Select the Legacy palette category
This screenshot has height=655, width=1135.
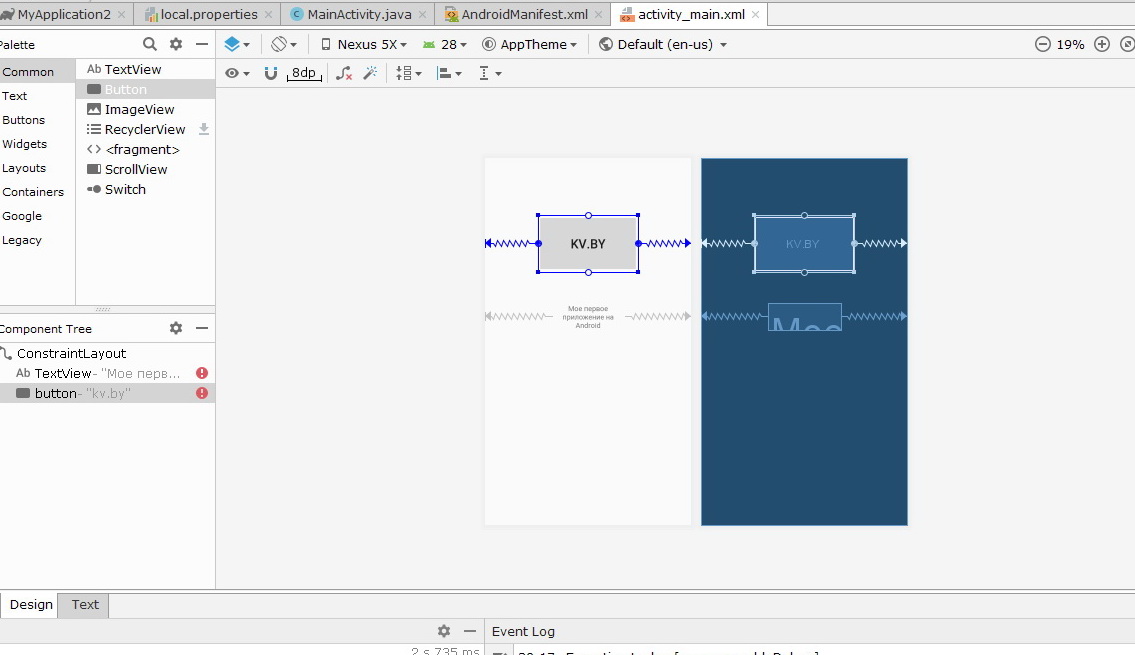tap(37, 240)
